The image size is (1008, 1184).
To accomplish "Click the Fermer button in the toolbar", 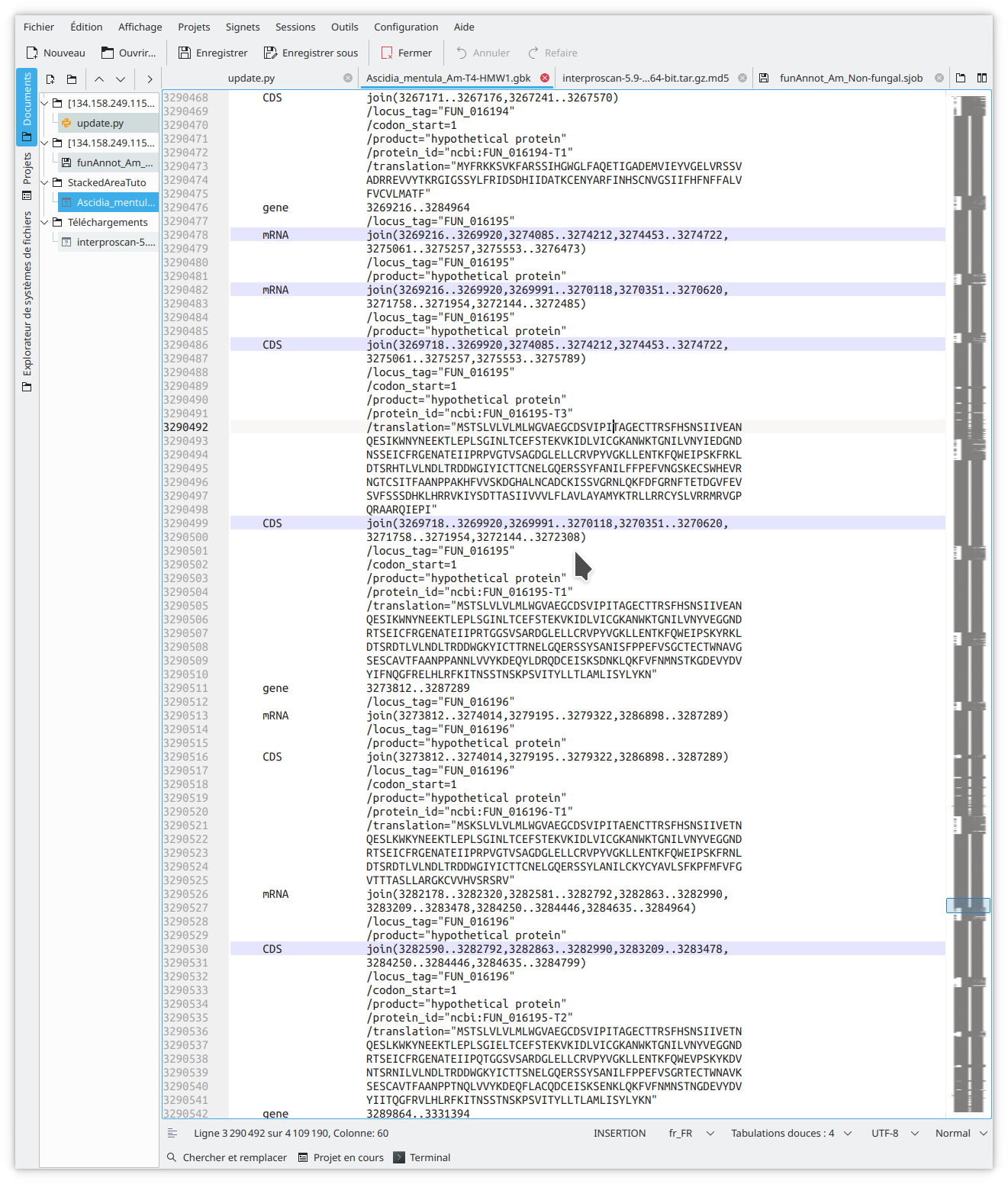I will (406, 52).
